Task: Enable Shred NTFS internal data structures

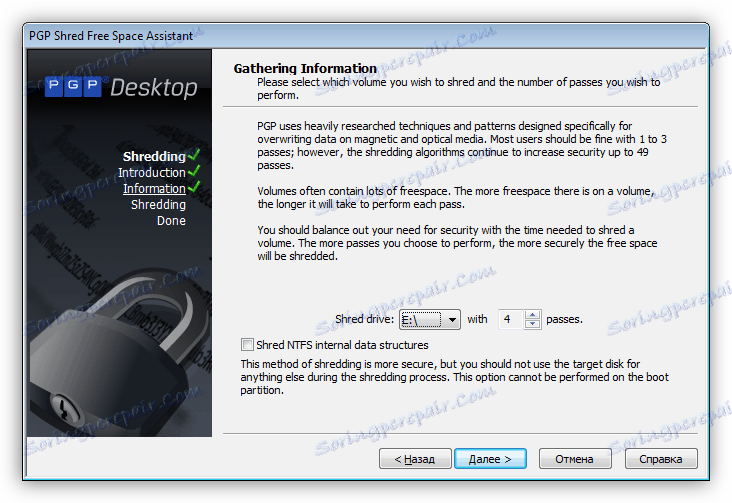Action: tap(247, 345)
